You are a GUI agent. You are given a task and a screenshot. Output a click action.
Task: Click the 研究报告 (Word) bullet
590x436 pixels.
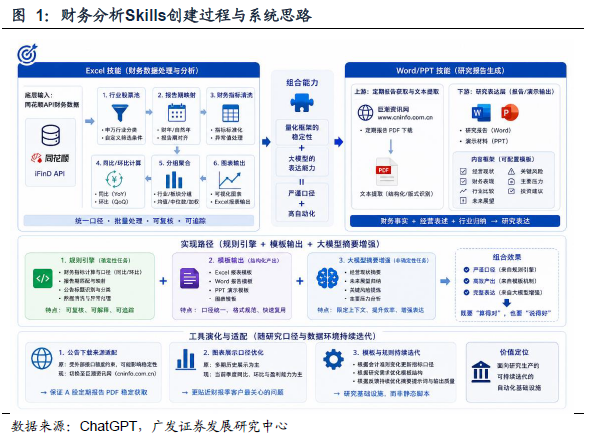[x=485, y=130]
